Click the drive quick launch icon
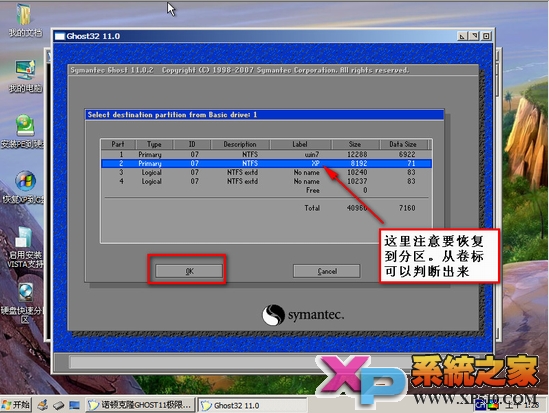 pos(58,405)
